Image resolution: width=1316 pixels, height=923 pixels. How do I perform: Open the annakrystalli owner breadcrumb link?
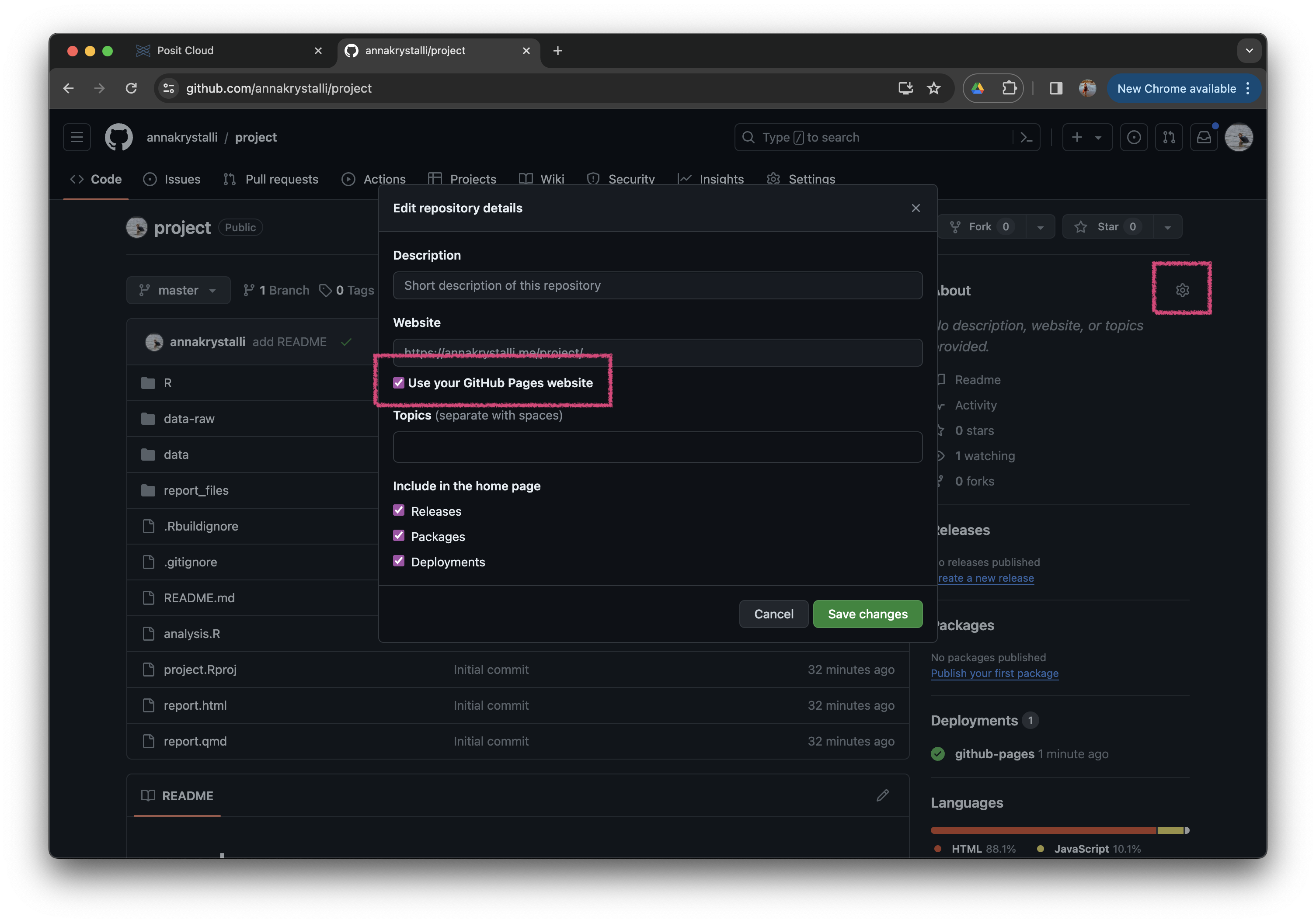pyautogui.click(x=182, y=138)
